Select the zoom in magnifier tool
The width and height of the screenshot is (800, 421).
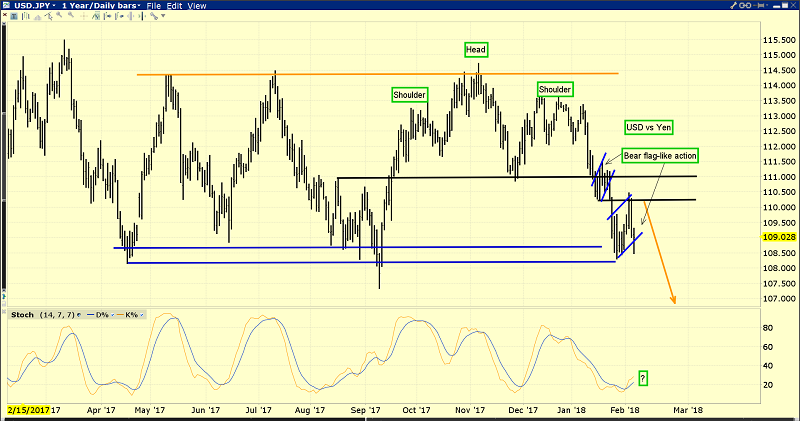coord(59,15)
